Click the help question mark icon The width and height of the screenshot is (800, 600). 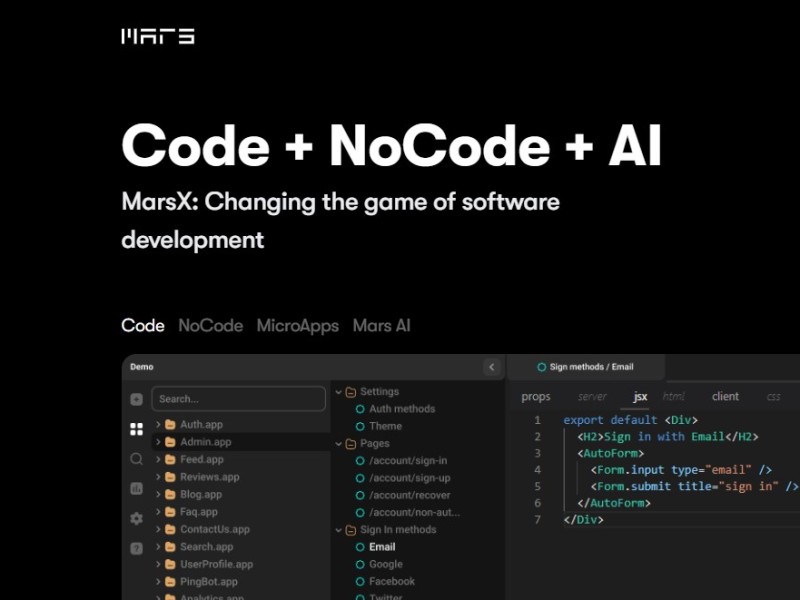point(136,548)
